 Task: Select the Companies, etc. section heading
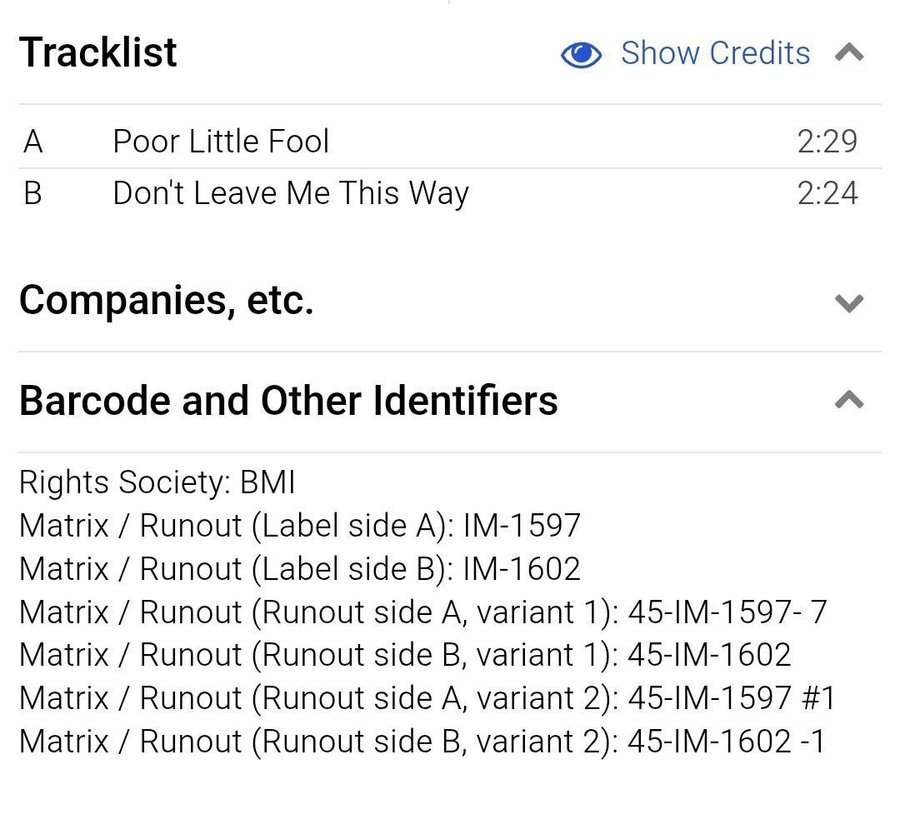[x=166, y=300]
